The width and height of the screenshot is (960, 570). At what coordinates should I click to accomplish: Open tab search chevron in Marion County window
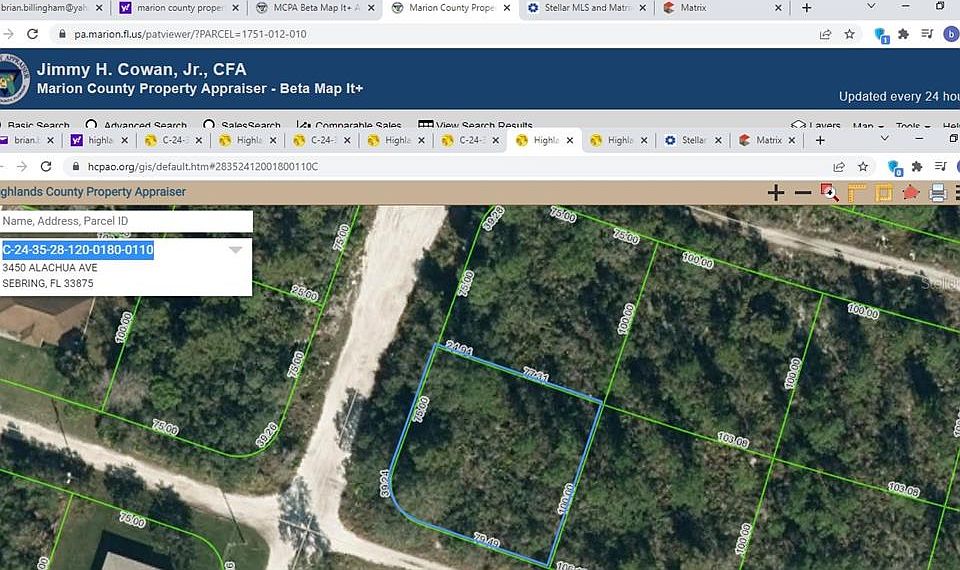(871, 7)
